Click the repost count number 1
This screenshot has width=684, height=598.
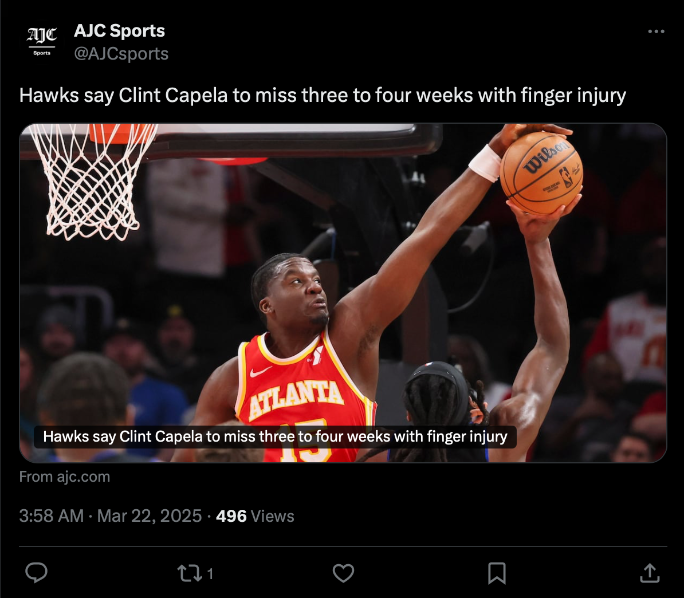click(x=210, y=574)
